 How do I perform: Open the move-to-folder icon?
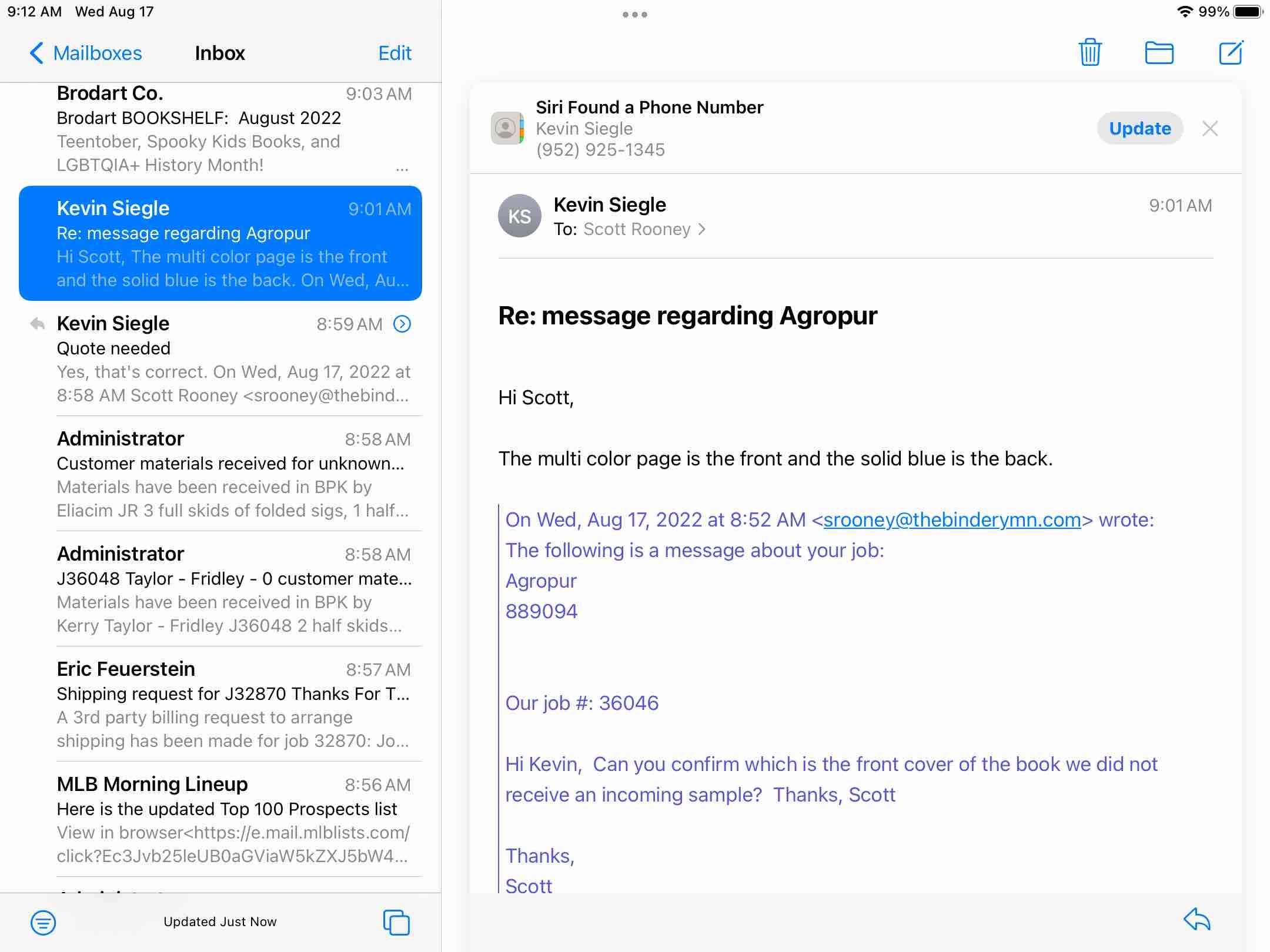pyautogui.click(x=1159, y=53)
